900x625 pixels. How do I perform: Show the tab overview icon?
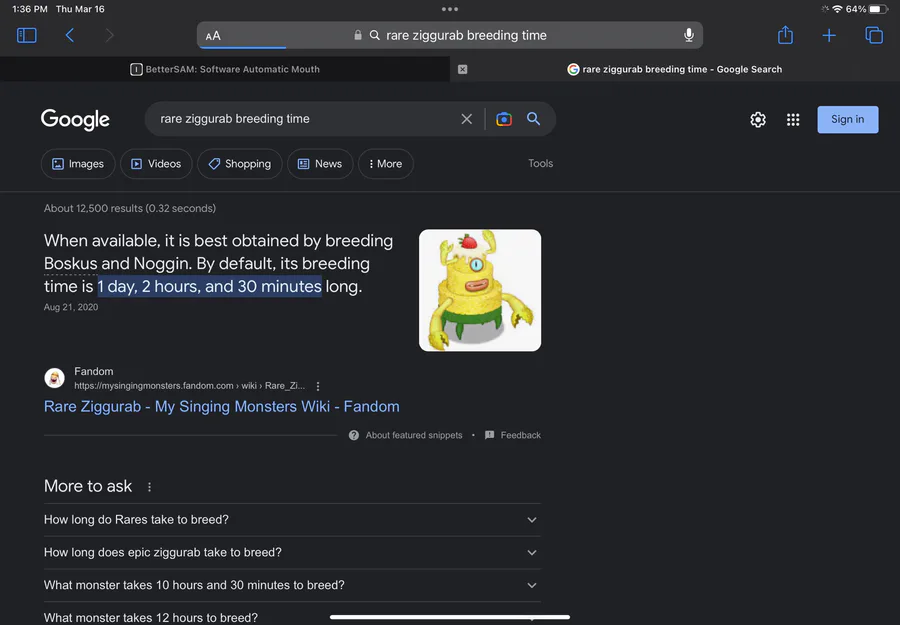874,36
